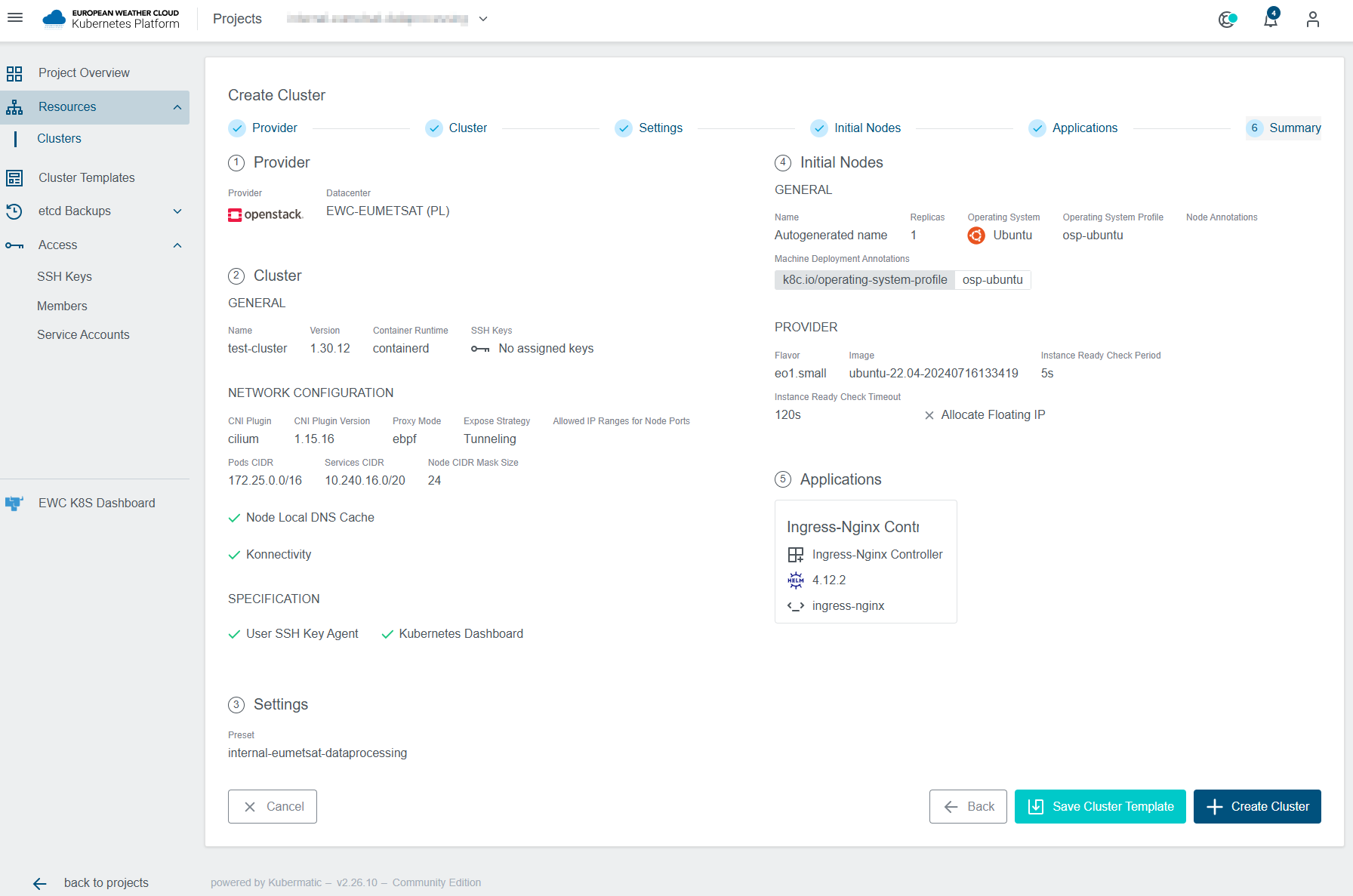The image size is (1353, 896).
Task: Save Cluster Template
Action: coord(1100,807)
